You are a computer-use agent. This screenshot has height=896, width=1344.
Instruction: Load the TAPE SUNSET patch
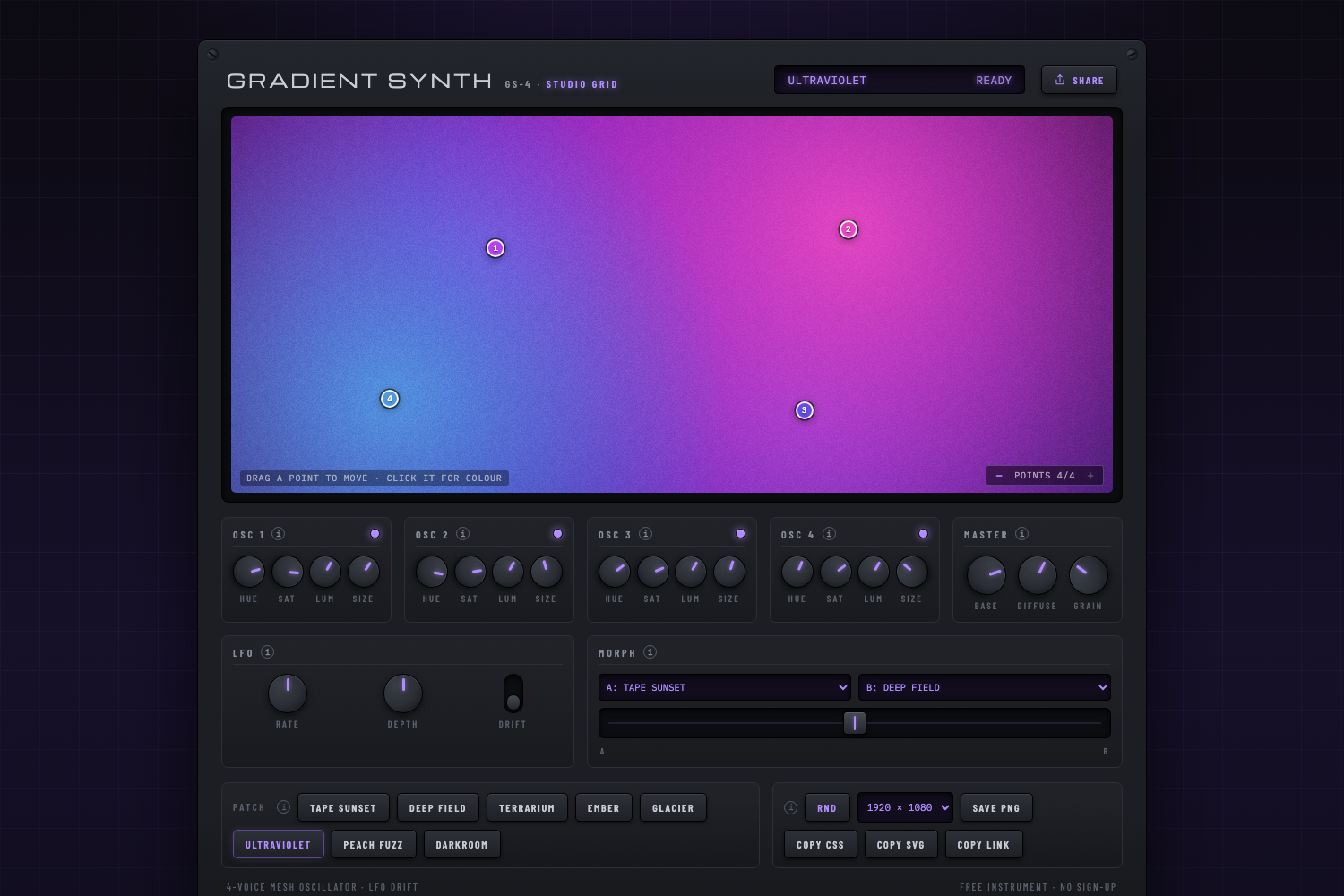pos(344,808)
